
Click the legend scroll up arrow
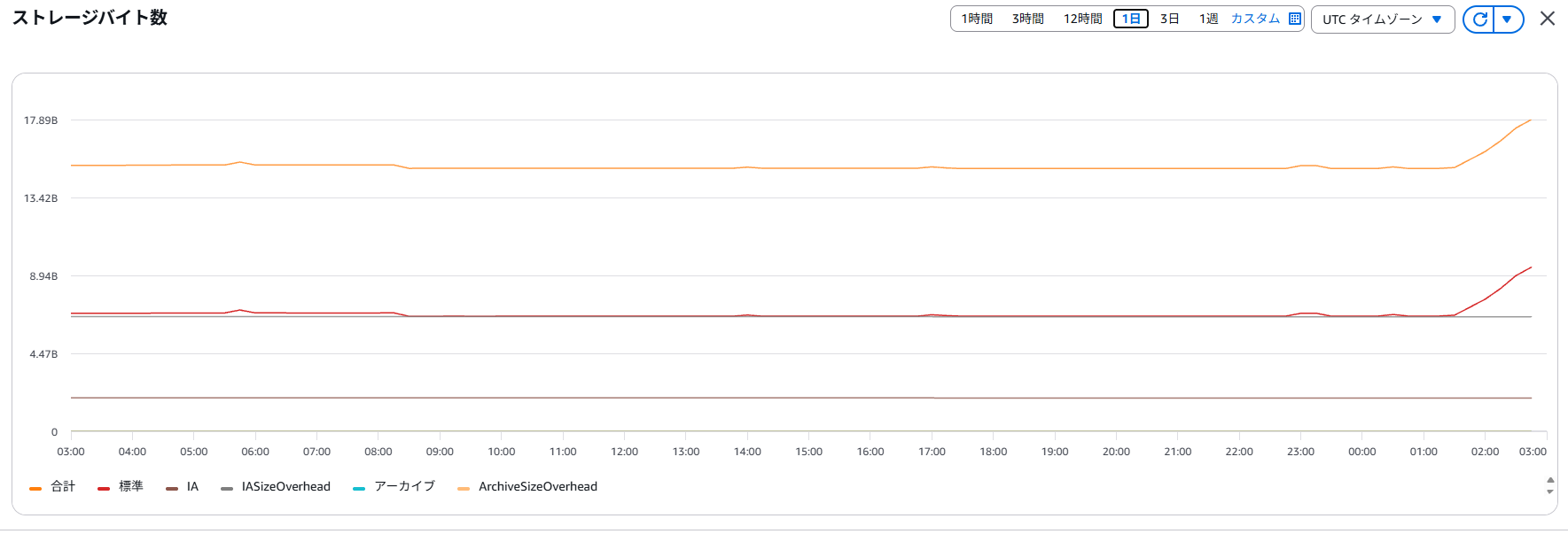[1550, 480]
